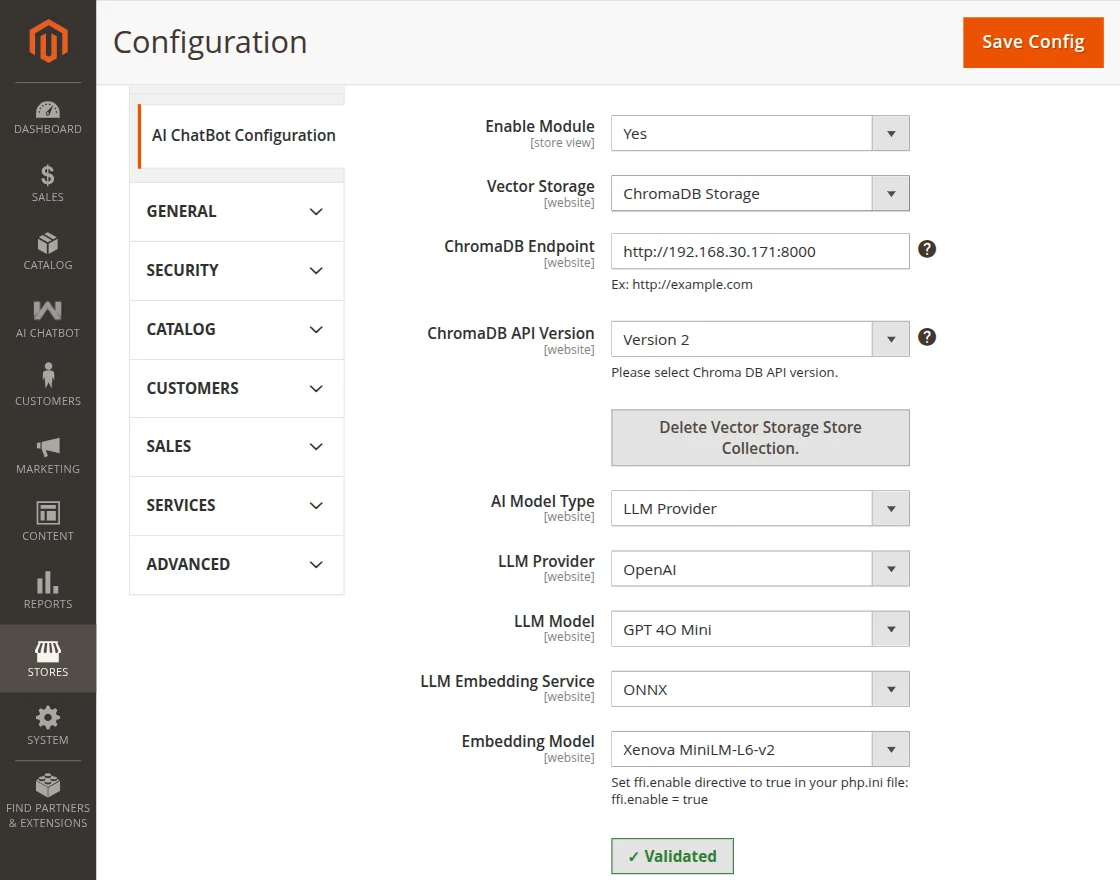The image size is (1120, 880).
Task: Open the LLM Model dropdown
Action: tap(760, 630)
